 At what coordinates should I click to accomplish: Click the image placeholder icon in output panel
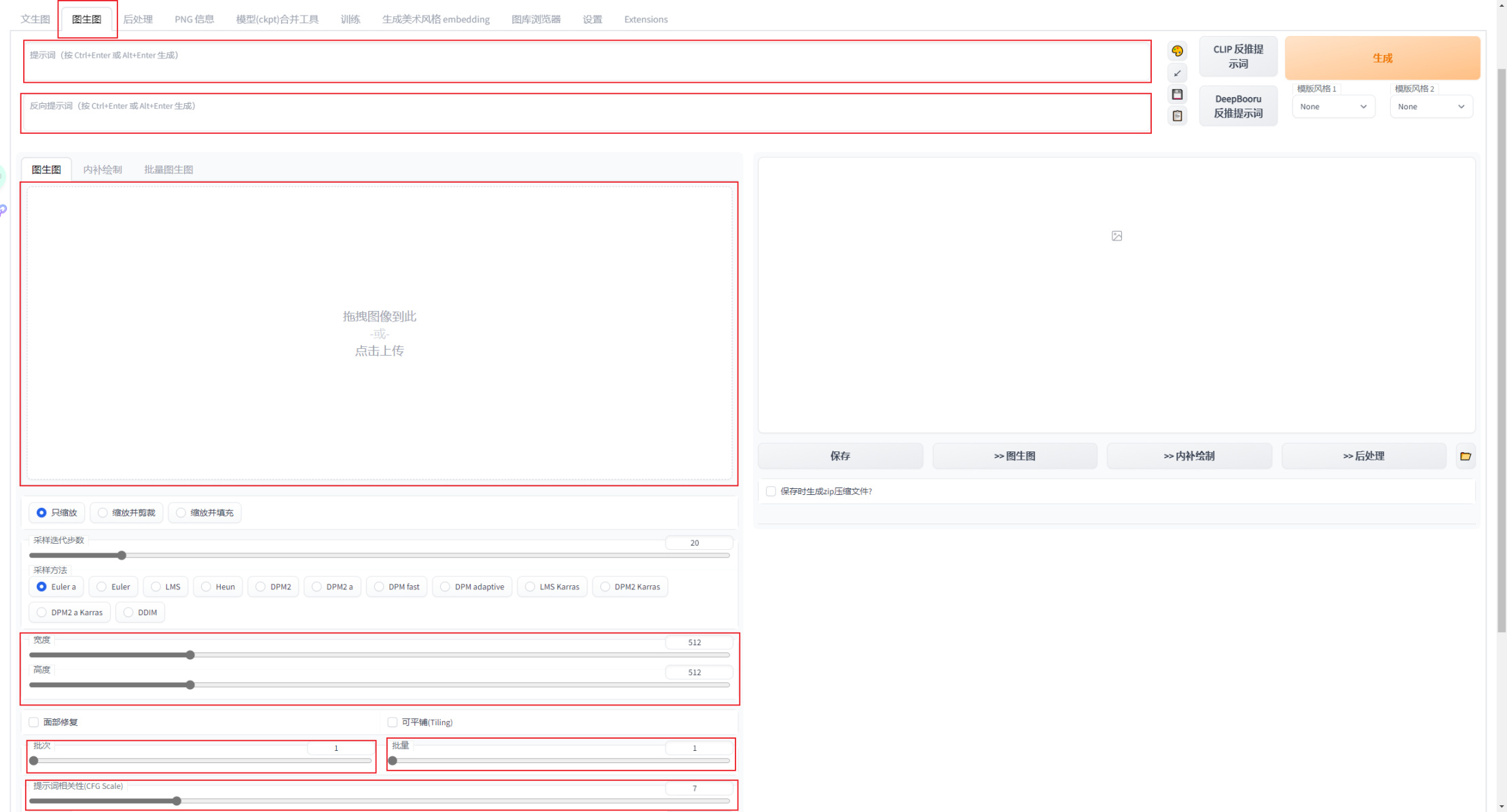click(1116, 236)
